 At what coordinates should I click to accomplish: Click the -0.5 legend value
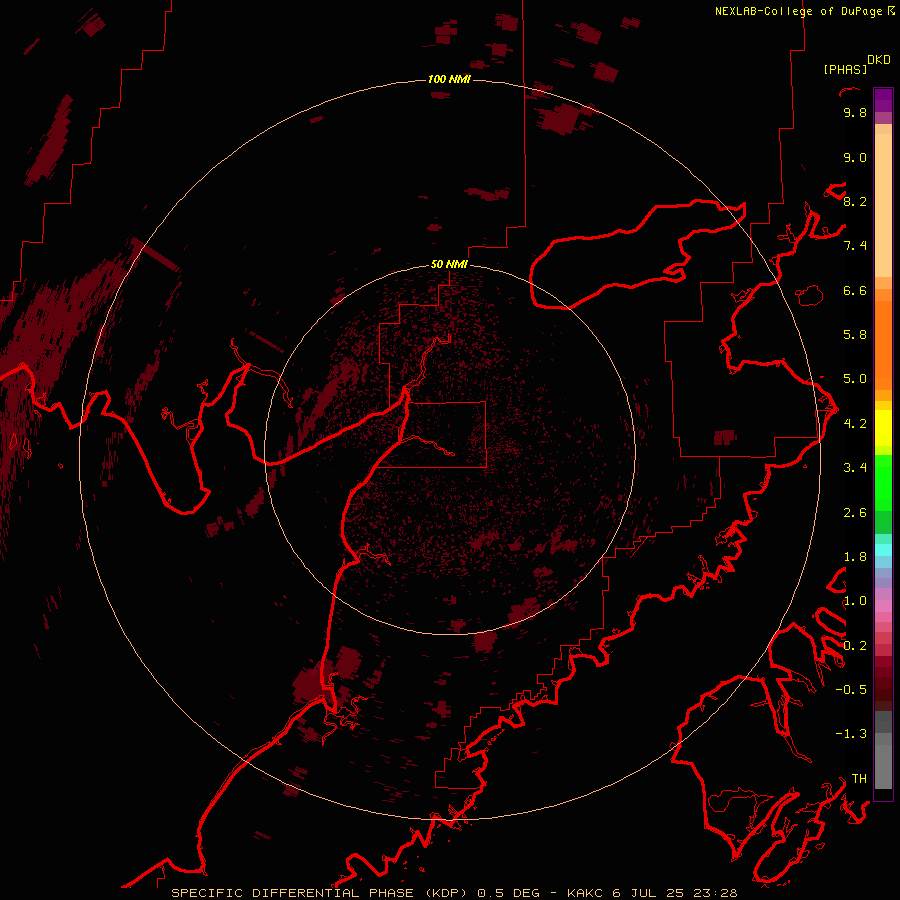(851, 690)
